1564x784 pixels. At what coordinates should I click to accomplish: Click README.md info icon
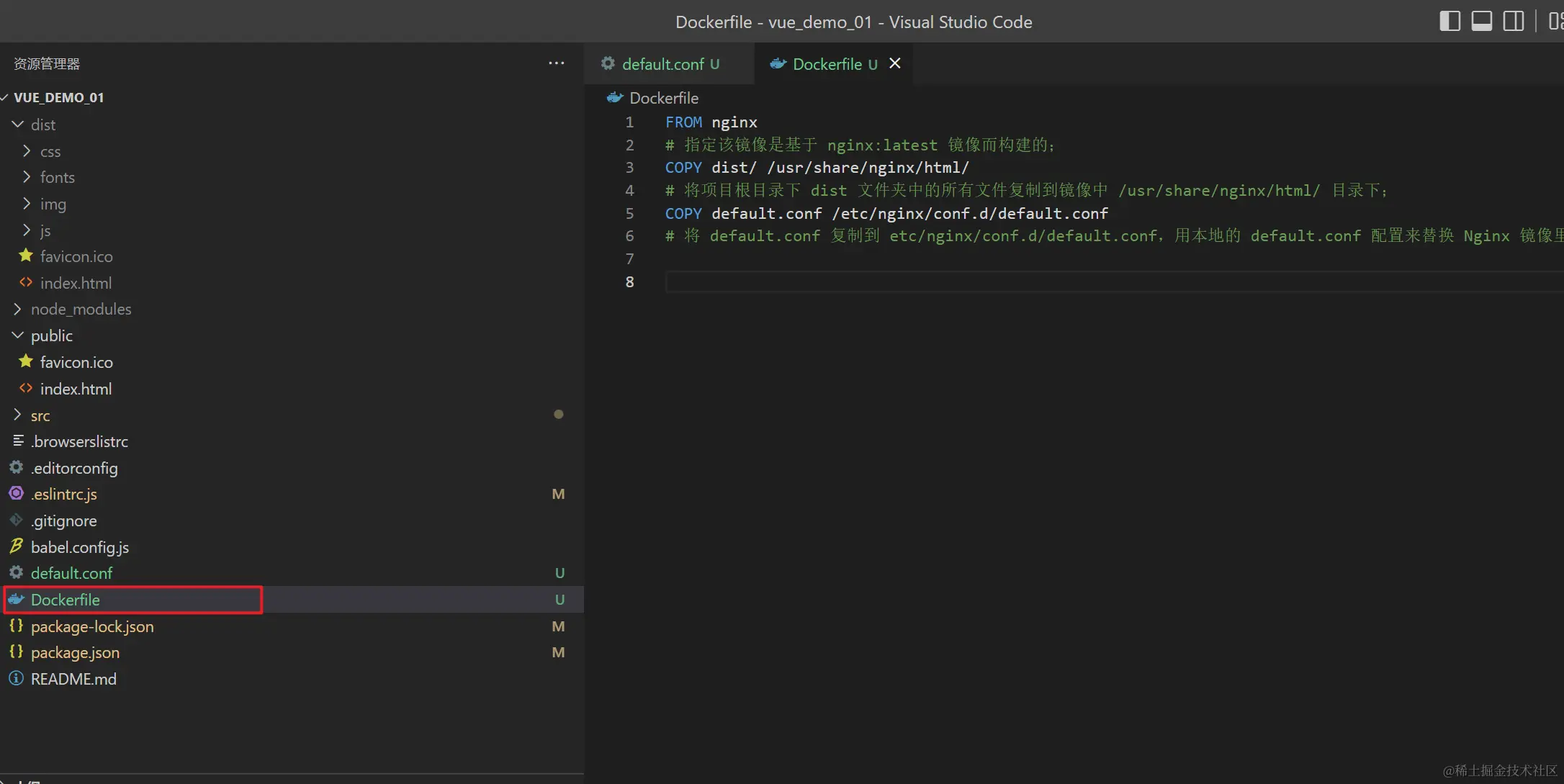point(16,679)
